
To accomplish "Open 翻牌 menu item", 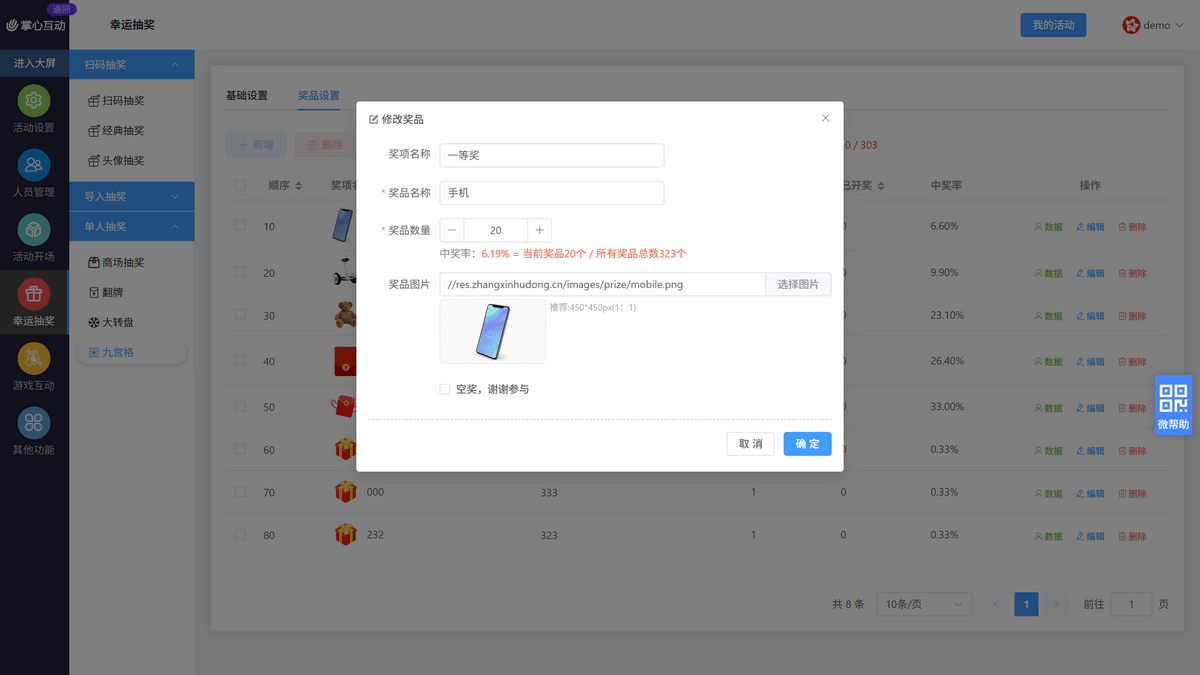I will click(x=106, y=293).
